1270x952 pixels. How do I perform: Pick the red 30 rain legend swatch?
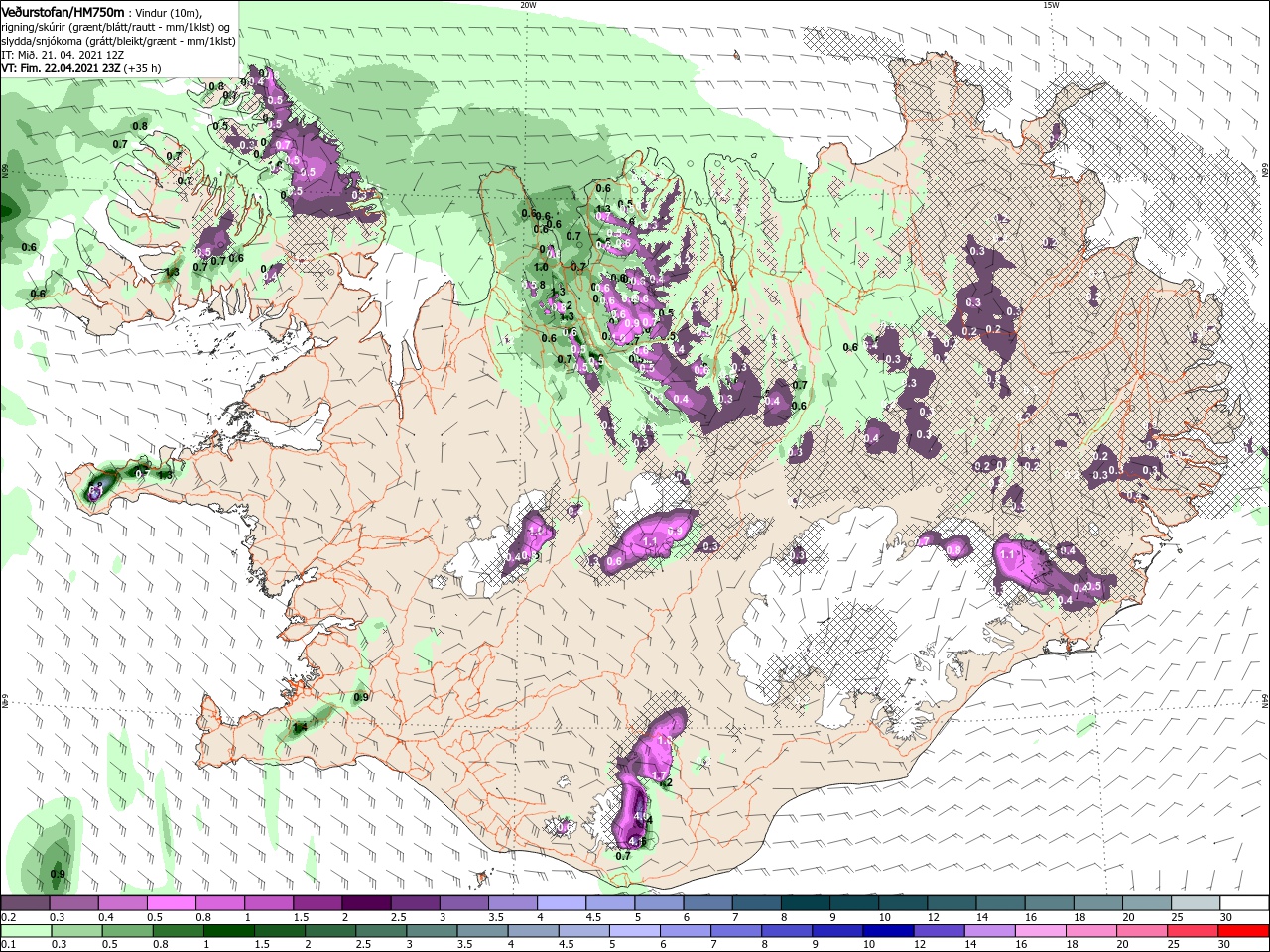pyautogui.click(x=1244, y=931)
